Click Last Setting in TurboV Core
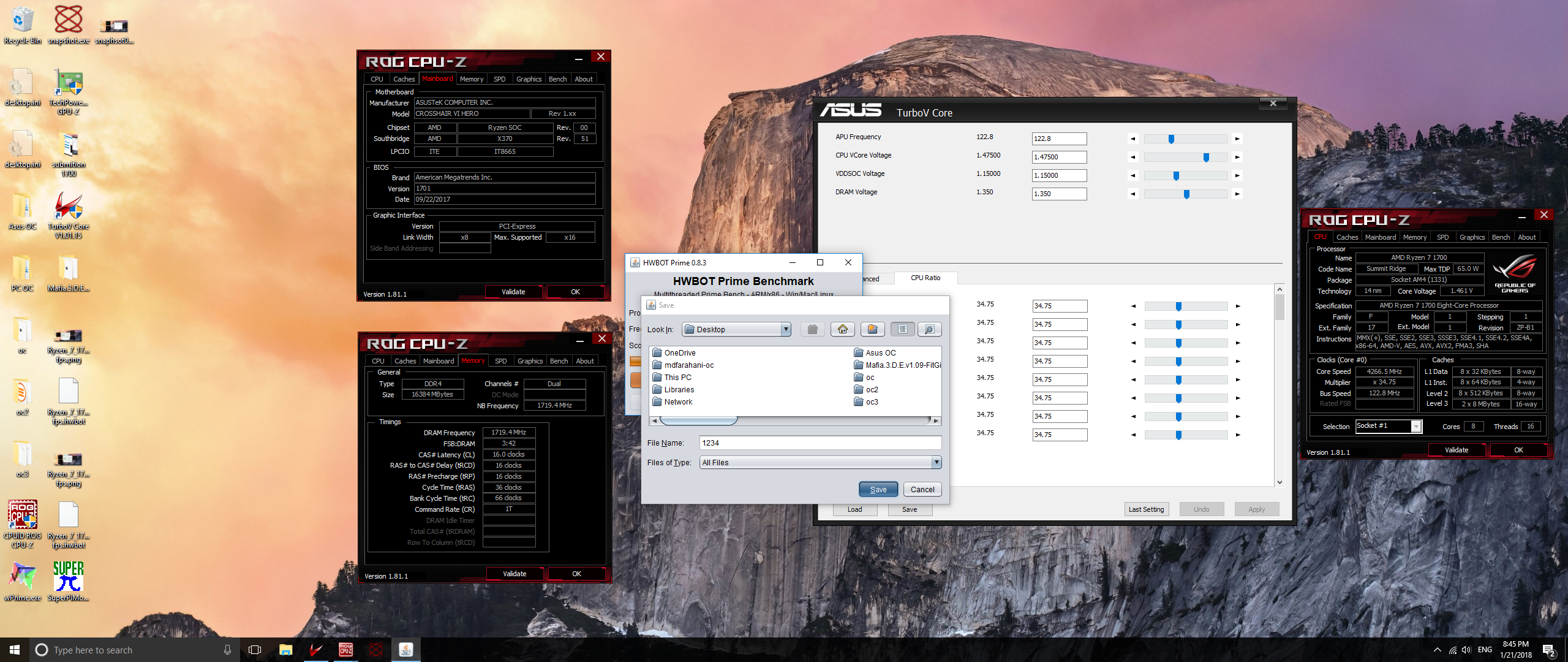The height and width of the screenshot is (662, 1568). point(1146,509)
